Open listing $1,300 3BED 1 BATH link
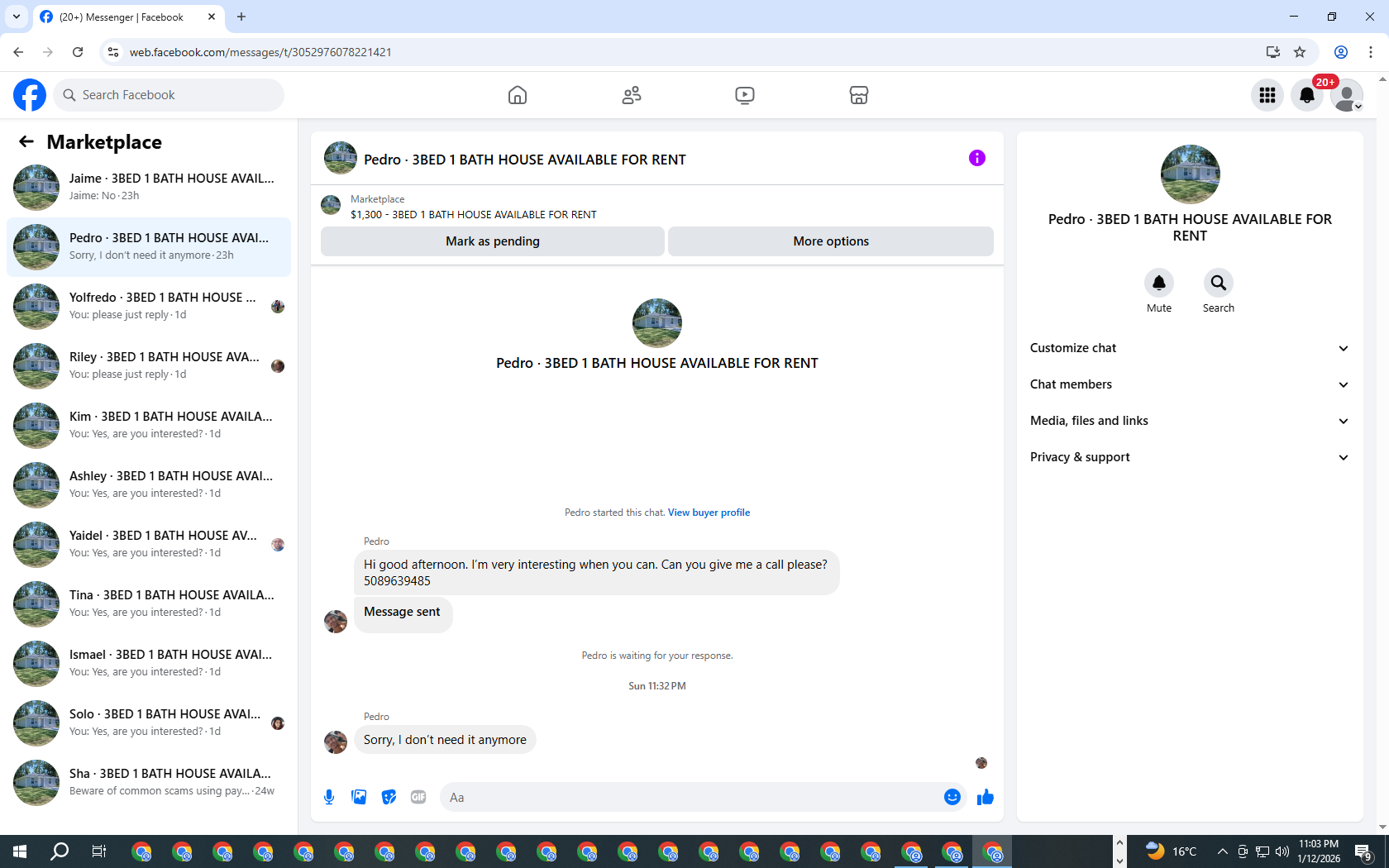Viewport: 1389px width, 868px height. pos(474,214)
